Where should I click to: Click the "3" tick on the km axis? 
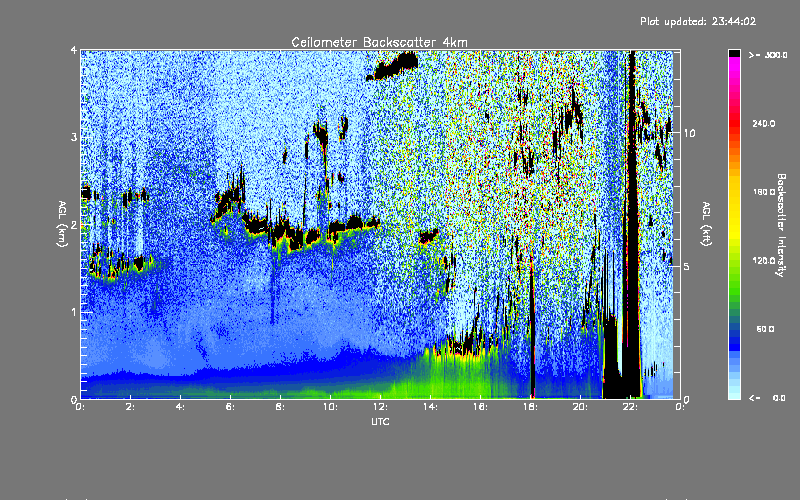[x=74, y=137]
